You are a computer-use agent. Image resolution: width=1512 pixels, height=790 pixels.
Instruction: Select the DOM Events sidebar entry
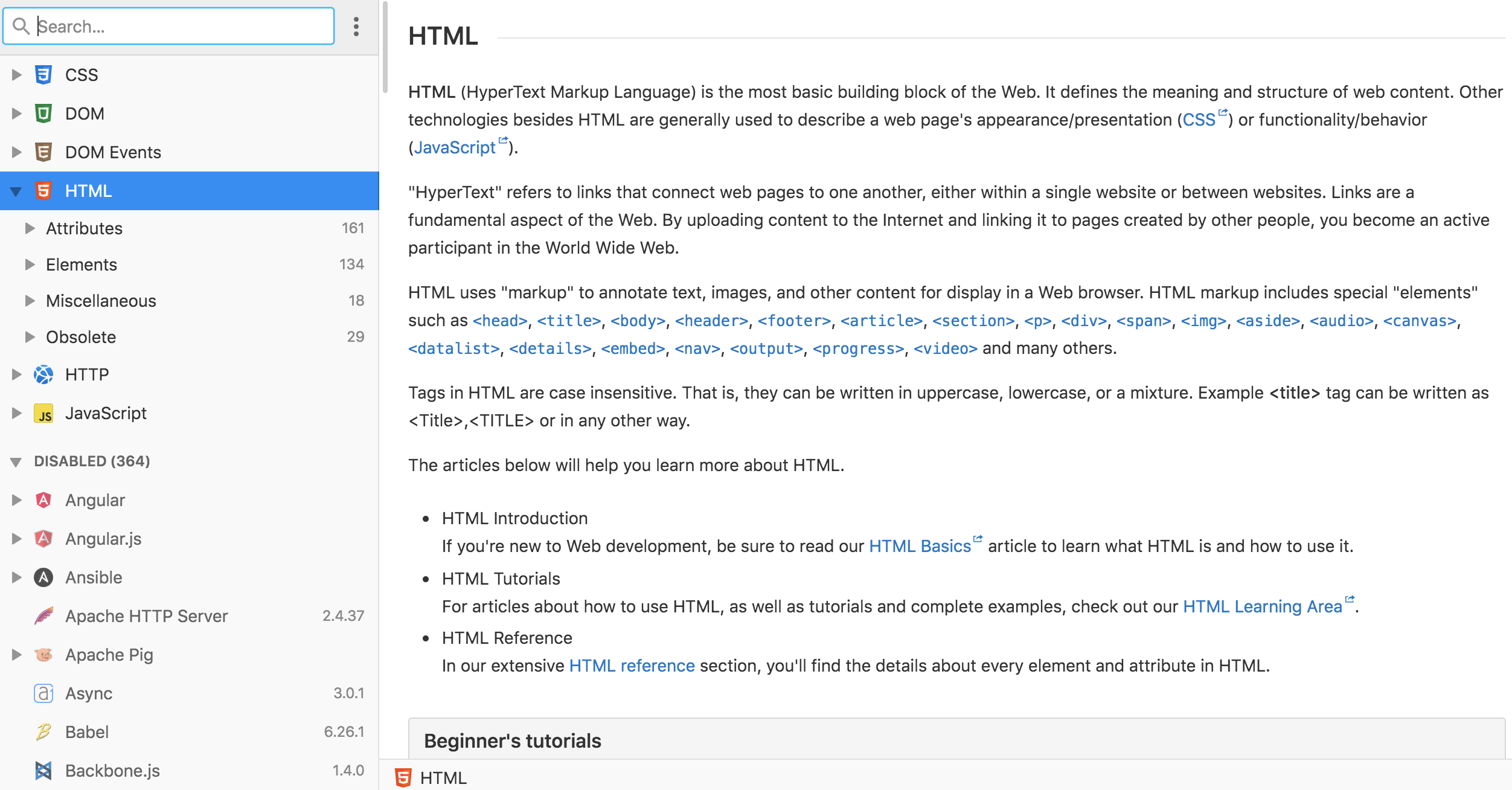click(190, 152)
